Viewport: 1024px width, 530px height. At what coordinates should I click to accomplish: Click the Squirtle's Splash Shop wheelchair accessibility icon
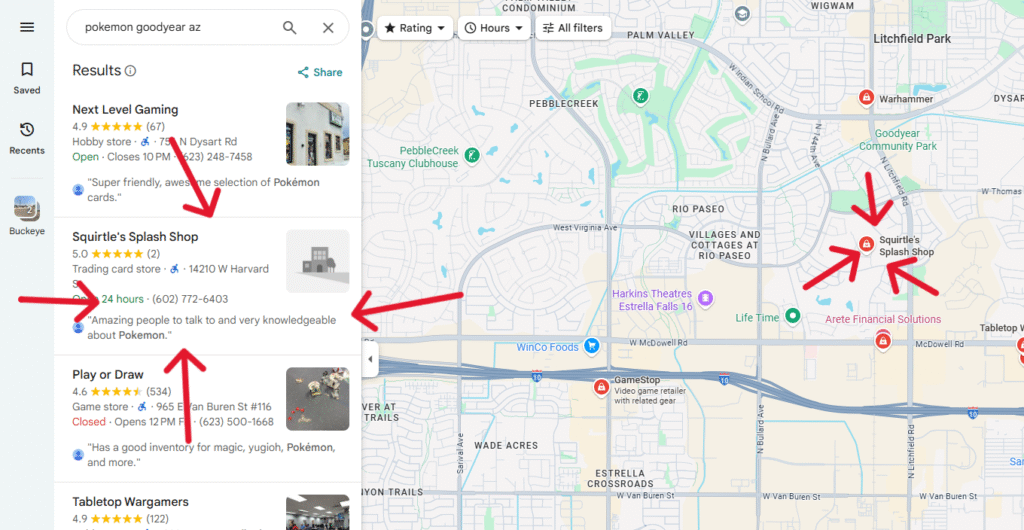point(174,269)
